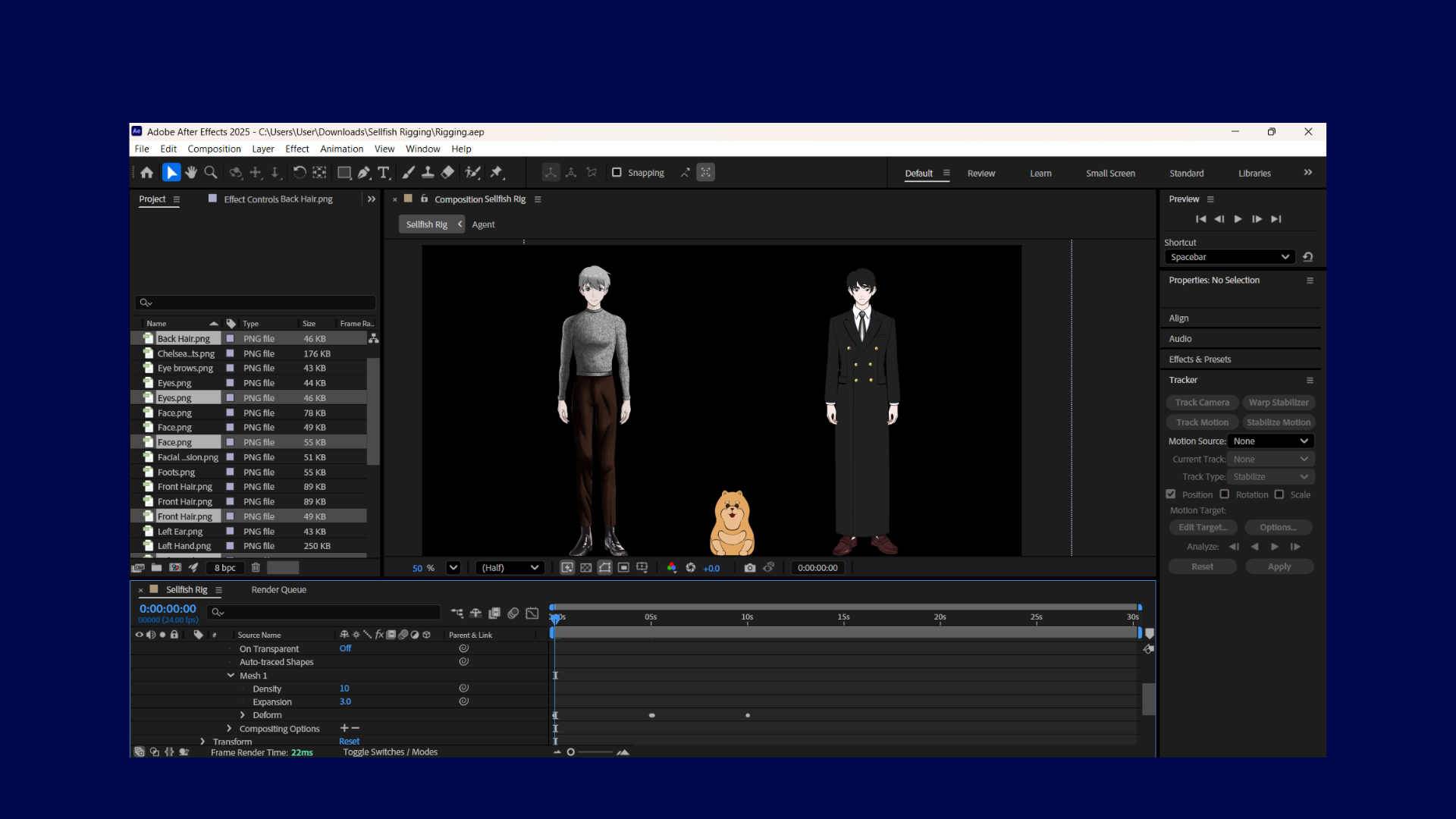Screen dimensions: 1456x819
Task: Expand the Deform property group
Action: pos(243,714)
